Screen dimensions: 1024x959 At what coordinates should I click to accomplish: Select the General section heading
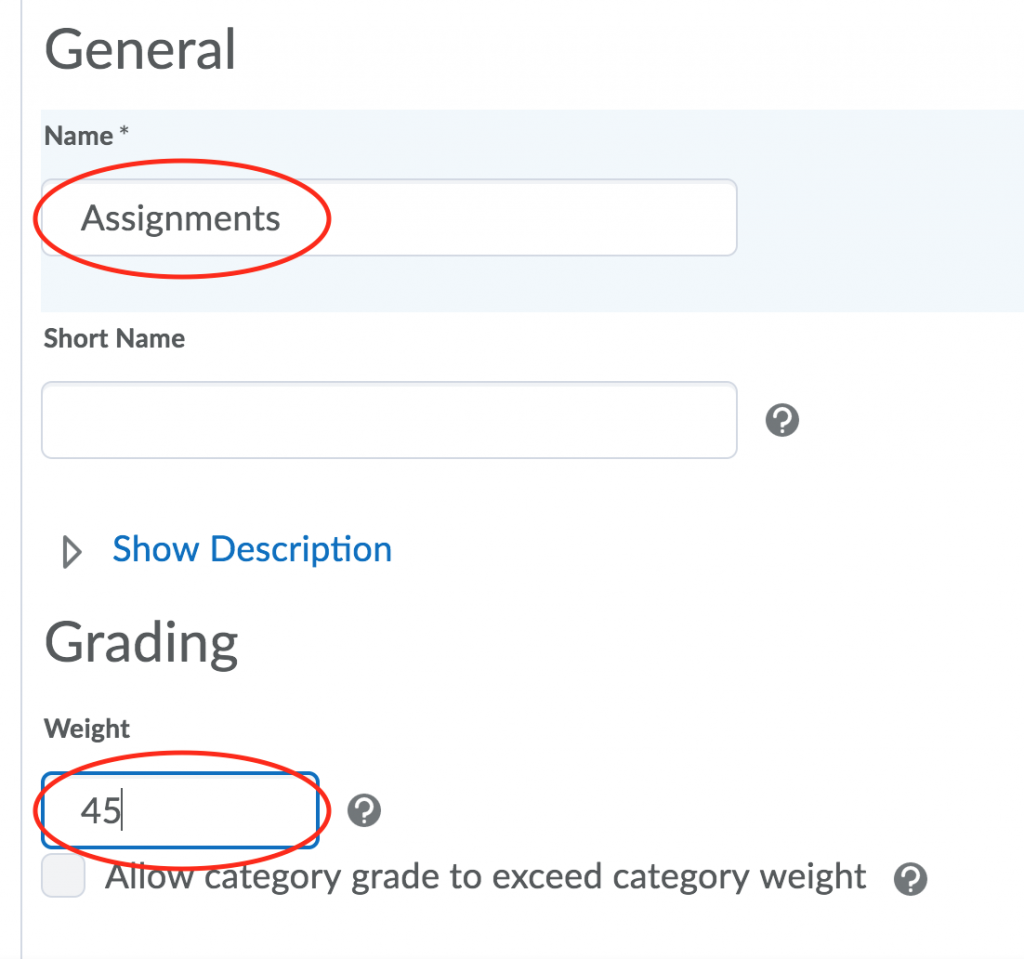140,49
